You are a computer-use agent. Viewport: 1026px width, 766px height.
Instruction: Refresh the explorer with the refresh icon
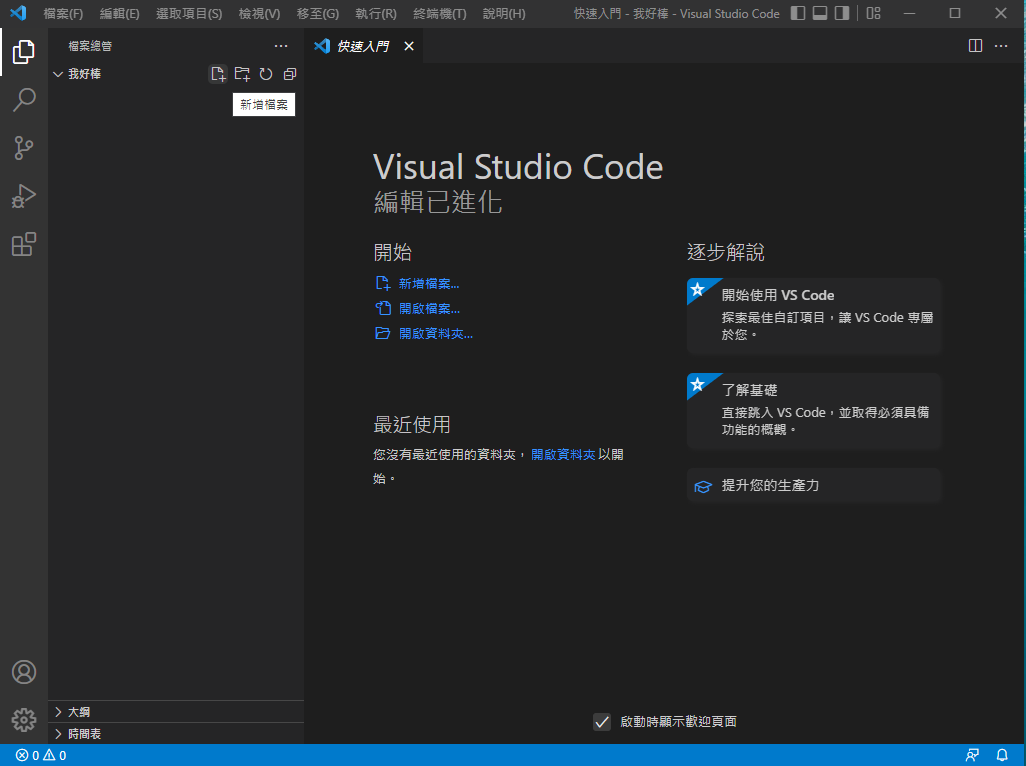[x=266, y=74]
